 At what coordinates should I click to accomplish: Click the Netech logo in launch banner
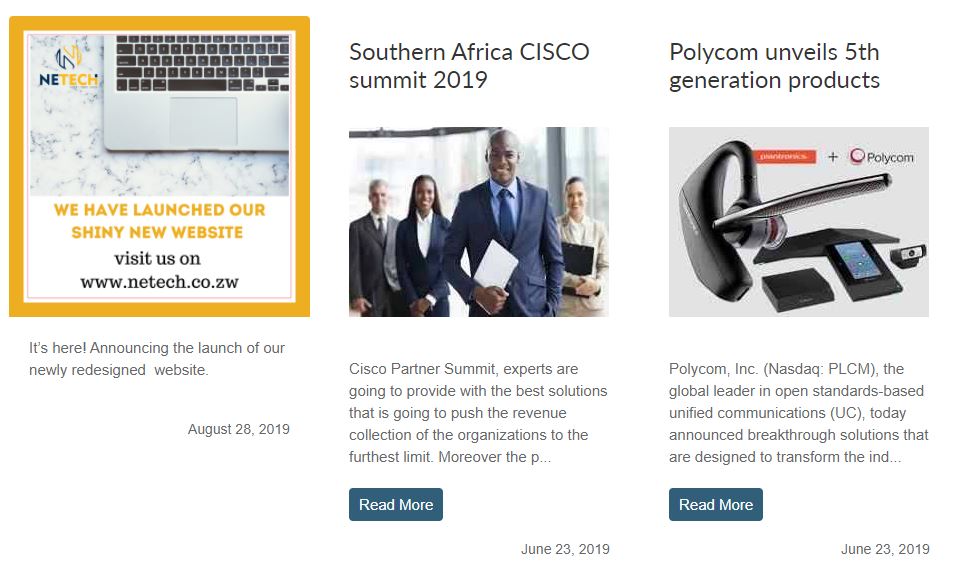[x=67, y=65]
